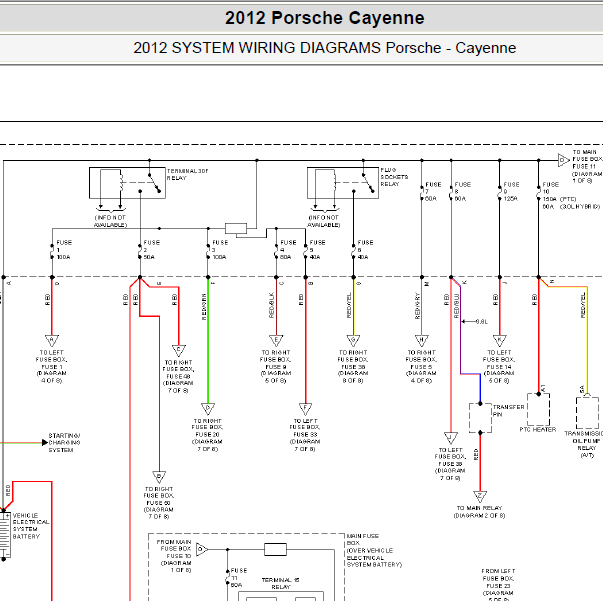603x601 pixels.
Task: Select the PTC Heater dashed box
Action: pyautogui.click(x=538, y=408)
